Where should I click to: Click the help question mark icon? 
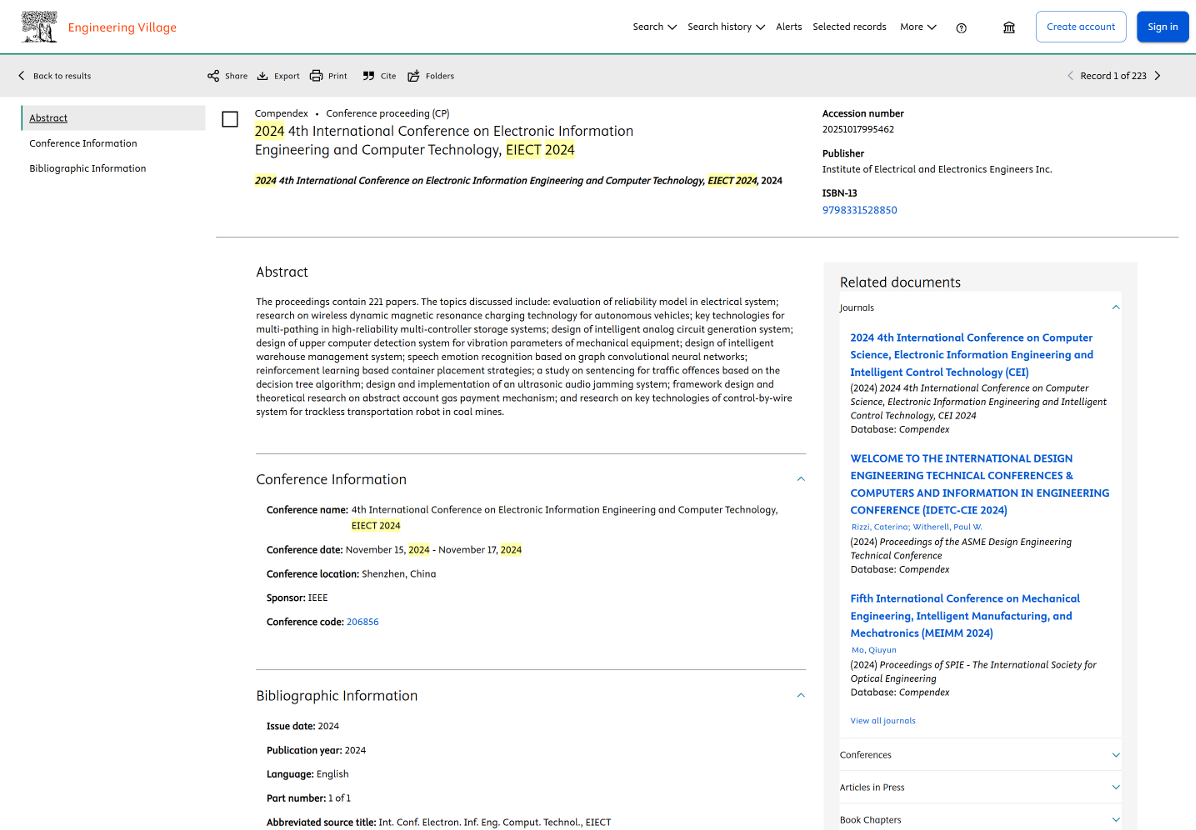pyautogui.click(x=961, y=27)
